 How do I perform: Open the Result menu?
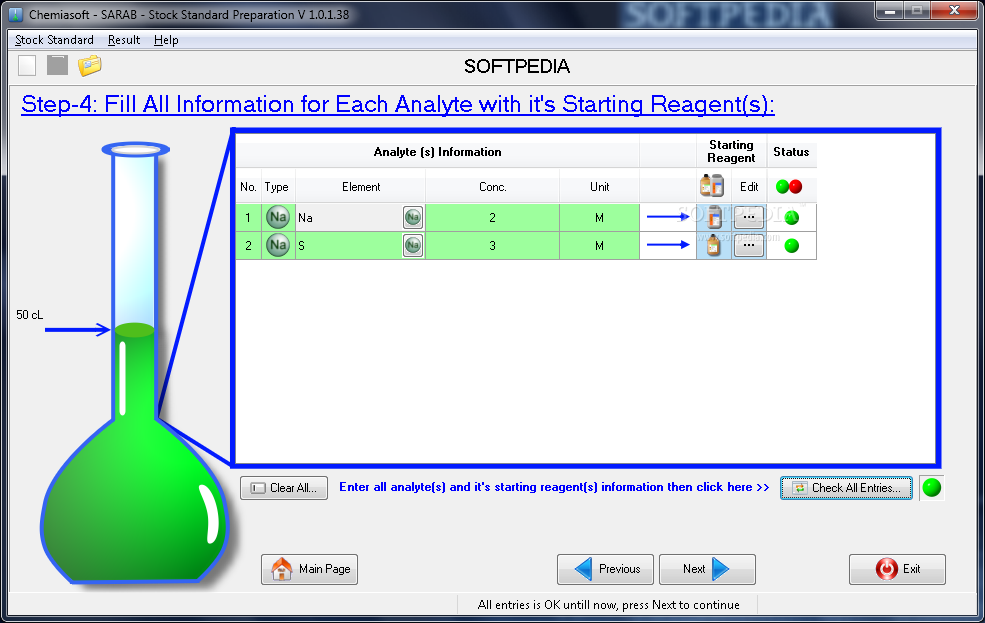tap(124, 40)
